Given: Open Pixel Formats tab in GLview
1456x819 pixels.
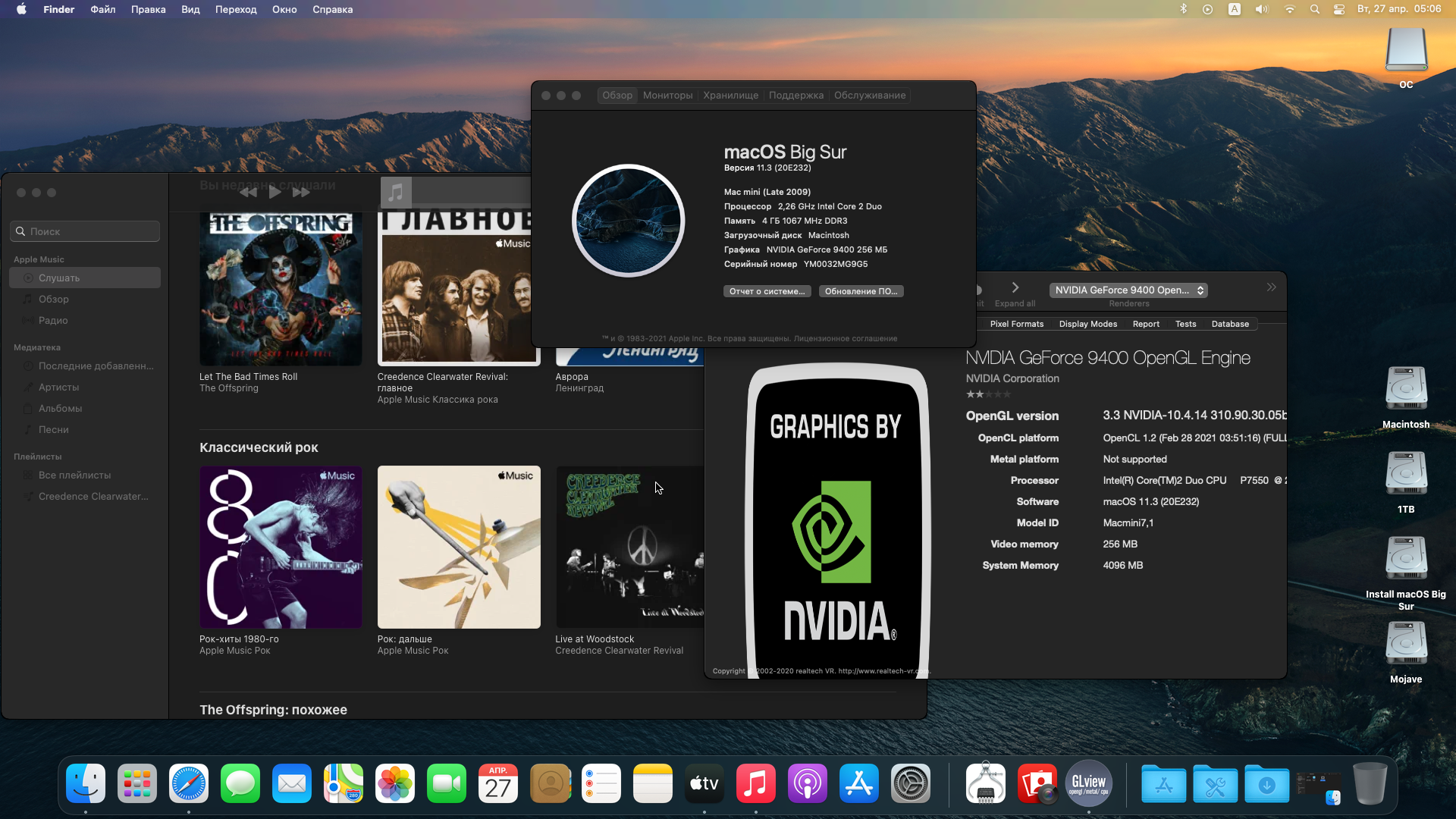Looking at the screenshot, I should coord(1016,324).
